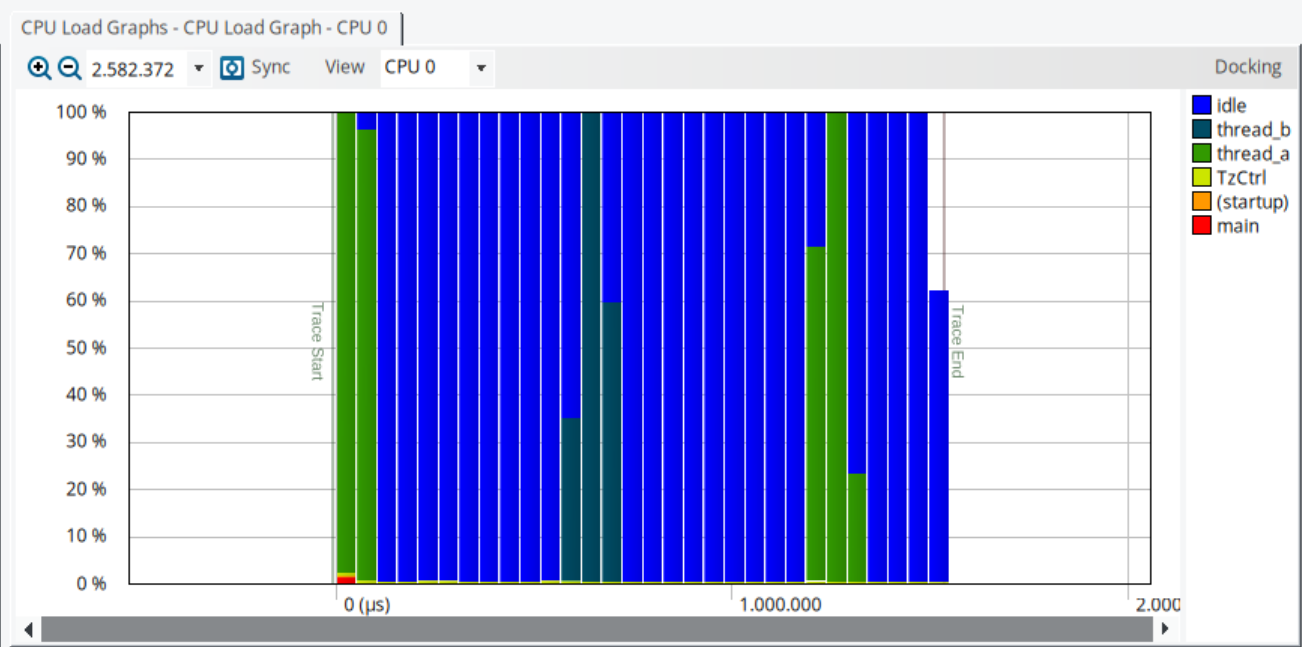Click the thread_a green legend swatch
This screenshot has width=1302, height=647.
[x=1201, y=153]
